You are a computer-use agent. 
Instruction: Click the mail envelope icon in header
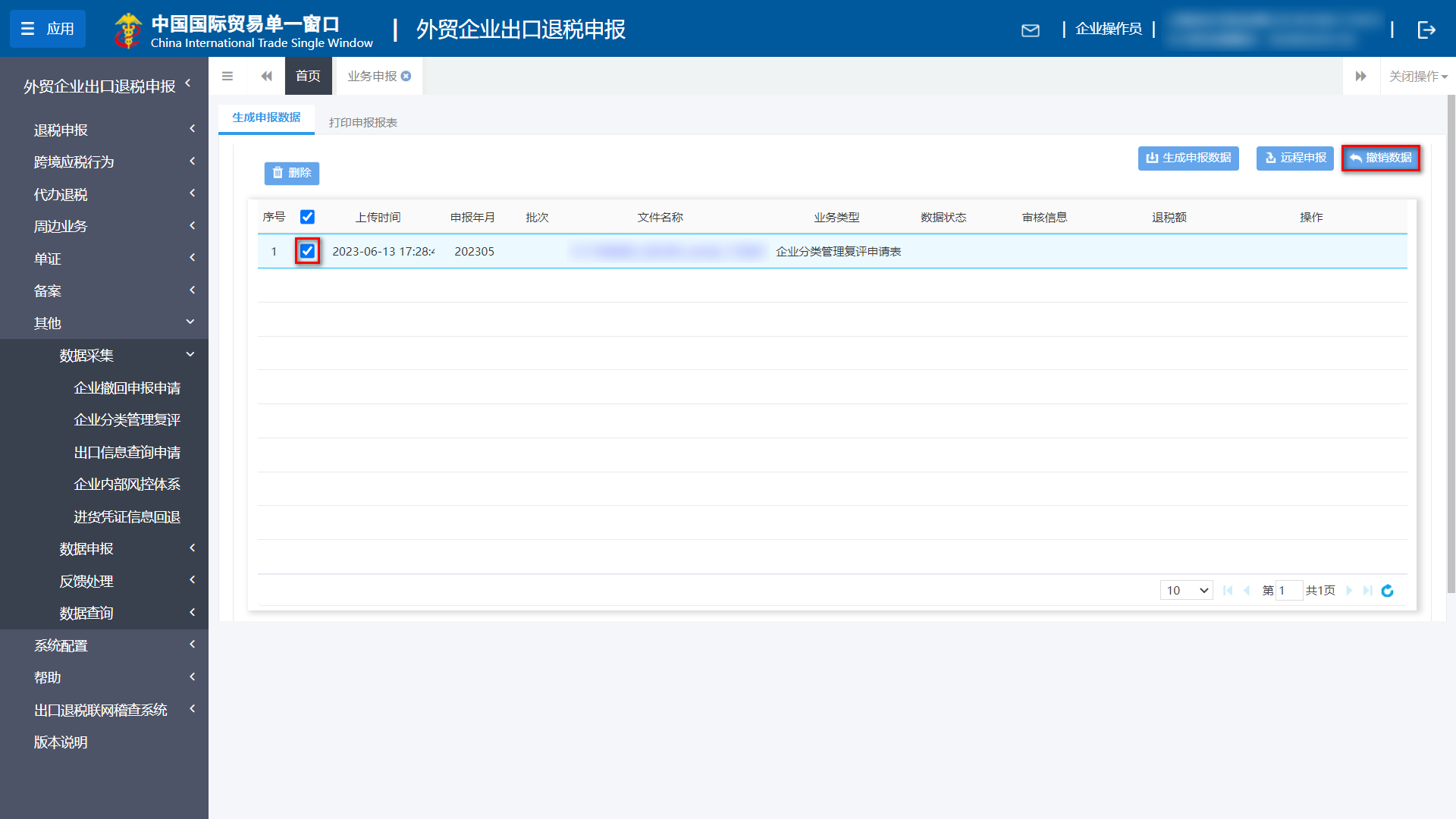coord(1031,30)
